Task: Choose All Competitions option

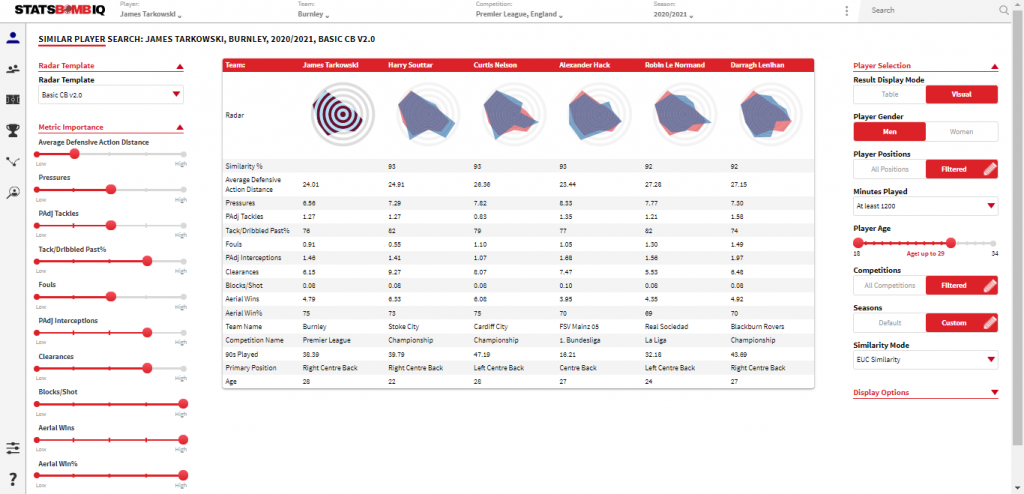Action: click(889, 286)
